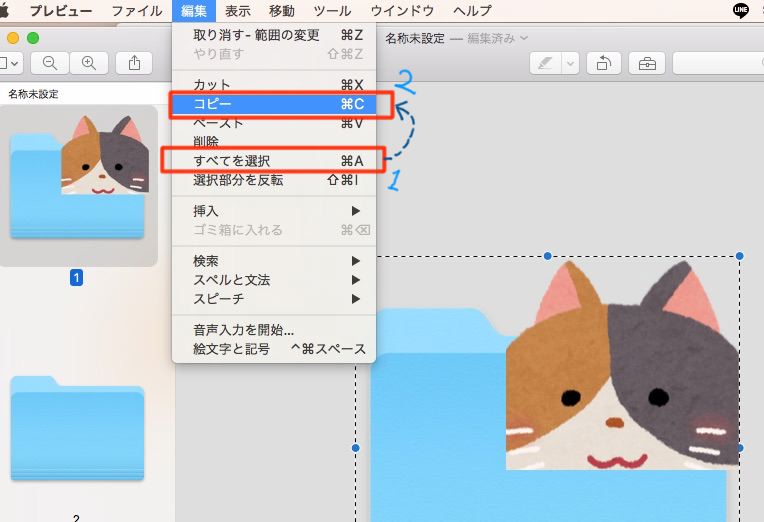Show the markup toolbox button

pos(647,63)
